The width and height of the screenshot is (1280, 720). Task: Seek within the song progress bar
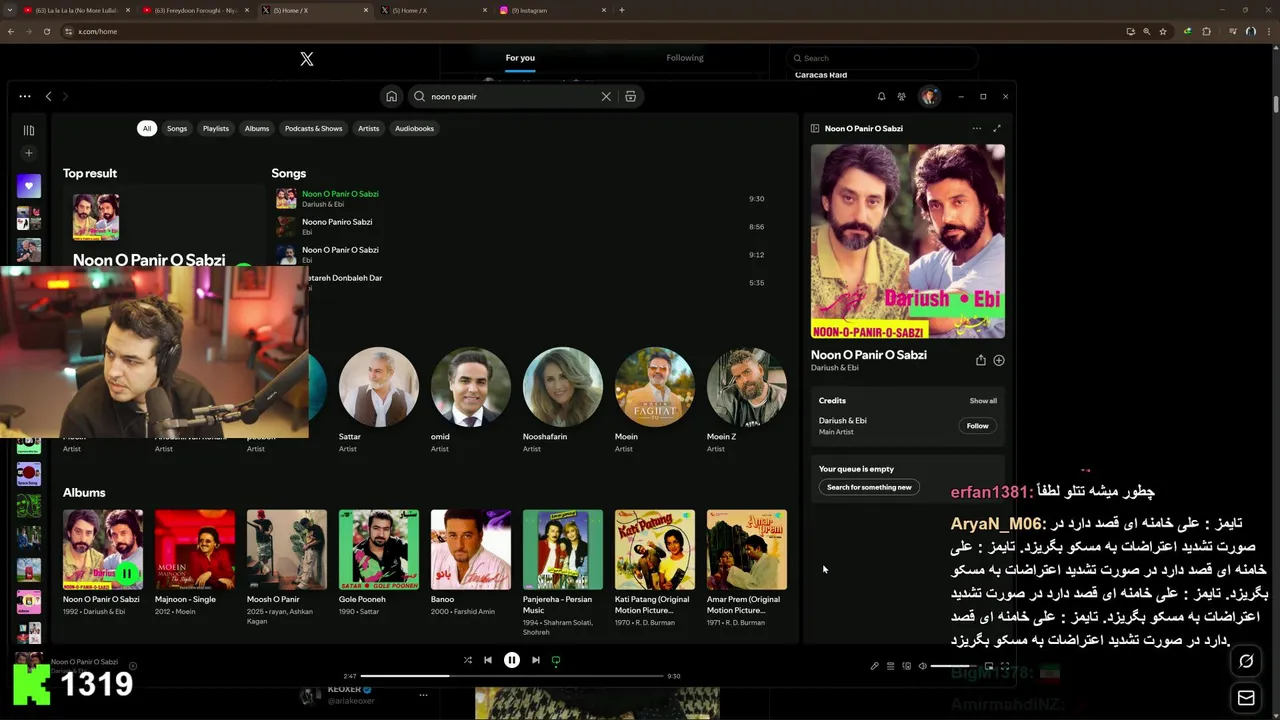point(512,676)
